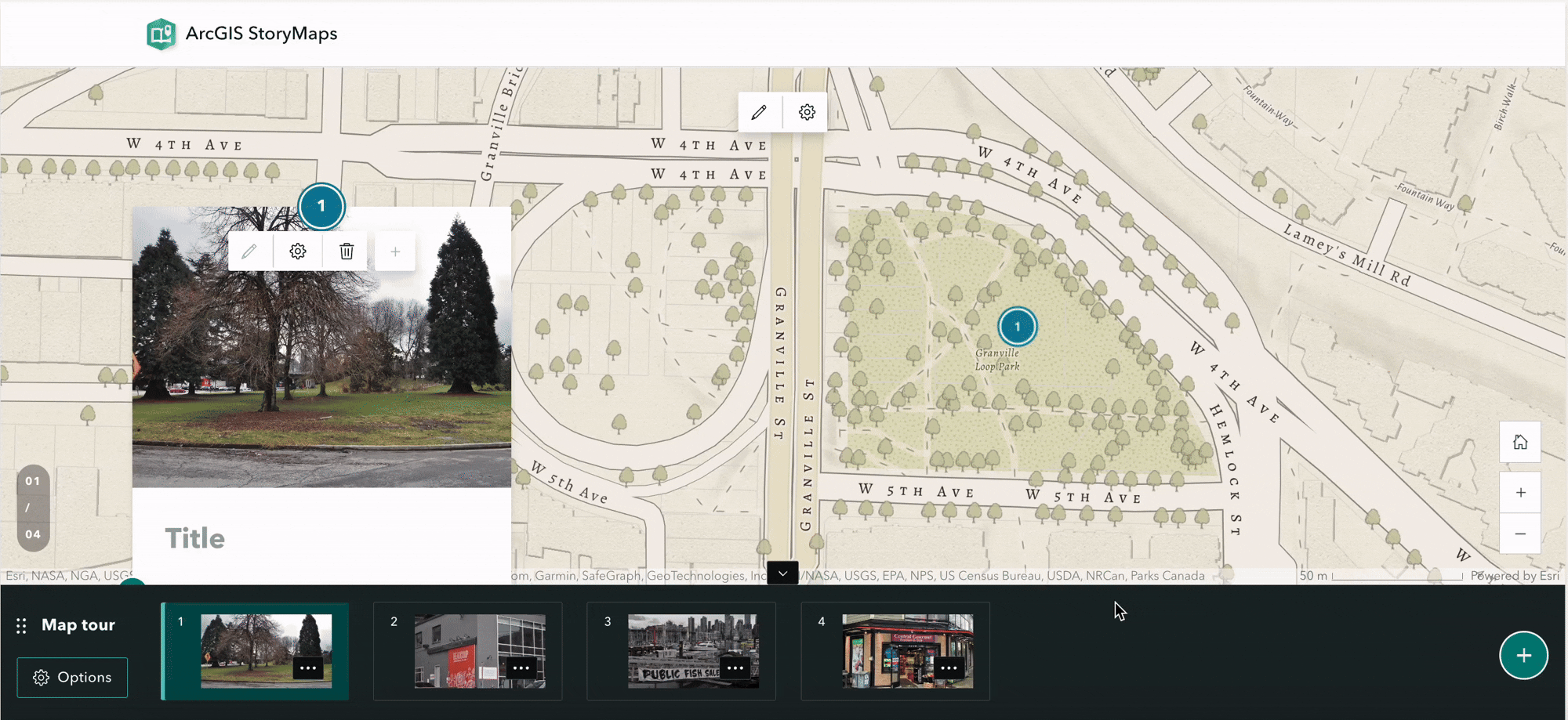This screenshot has height=720, width=1568.
Task: Open the overflow menu on slide 1
Action: (x=308, y=668)
